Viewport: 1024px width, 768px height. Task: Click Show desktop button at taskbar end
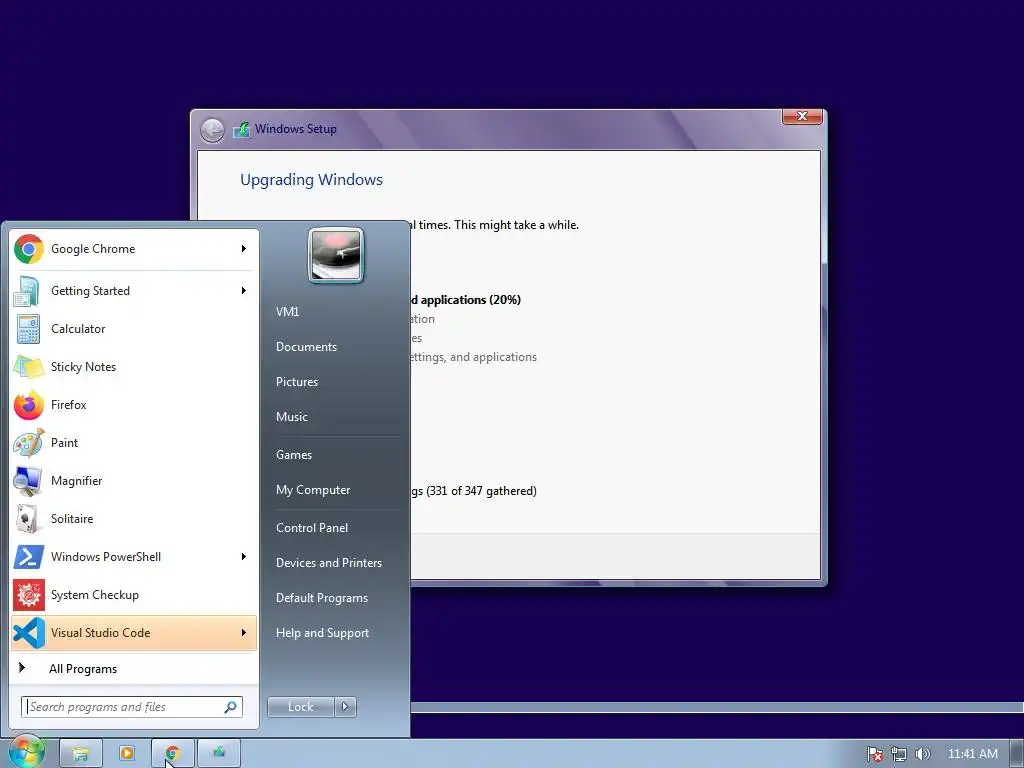pyautogui.click(x=1017, y=754)
